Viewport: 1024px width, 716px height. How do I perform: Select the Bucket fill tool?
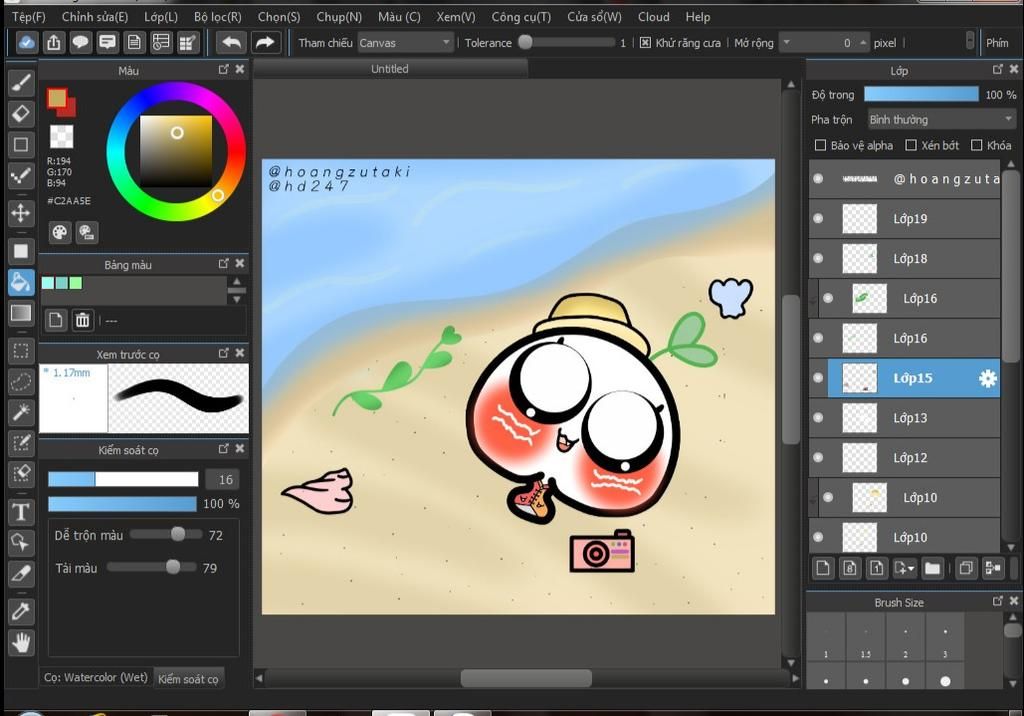tap(21, 282)
